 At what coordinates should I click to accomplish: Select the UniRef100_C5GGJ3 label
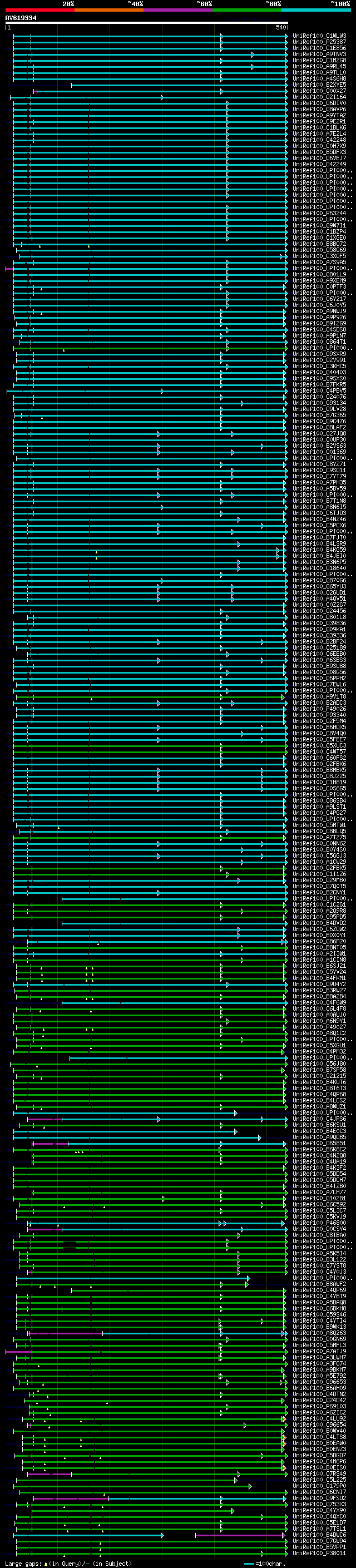(319, 856)
